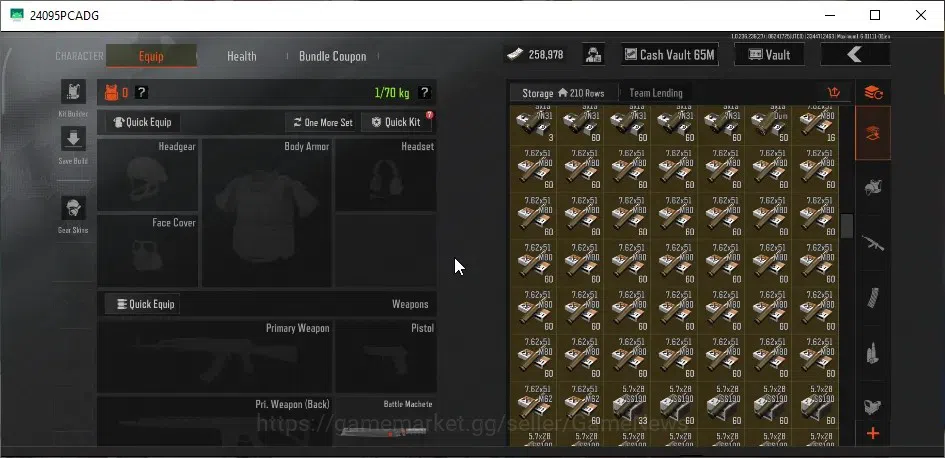Click the orange stack auto-sort icon

click(x=873, y=93)
